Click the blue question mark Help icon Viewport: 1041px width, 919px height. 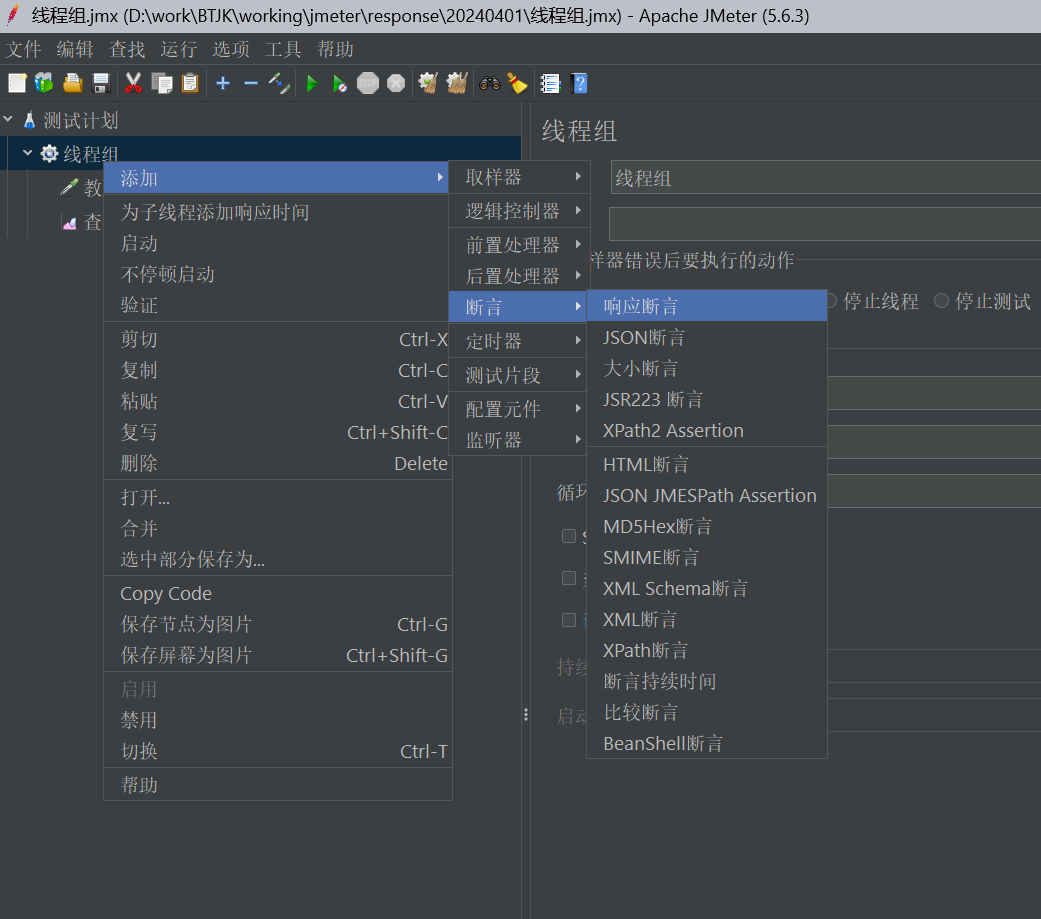(578, 83)
